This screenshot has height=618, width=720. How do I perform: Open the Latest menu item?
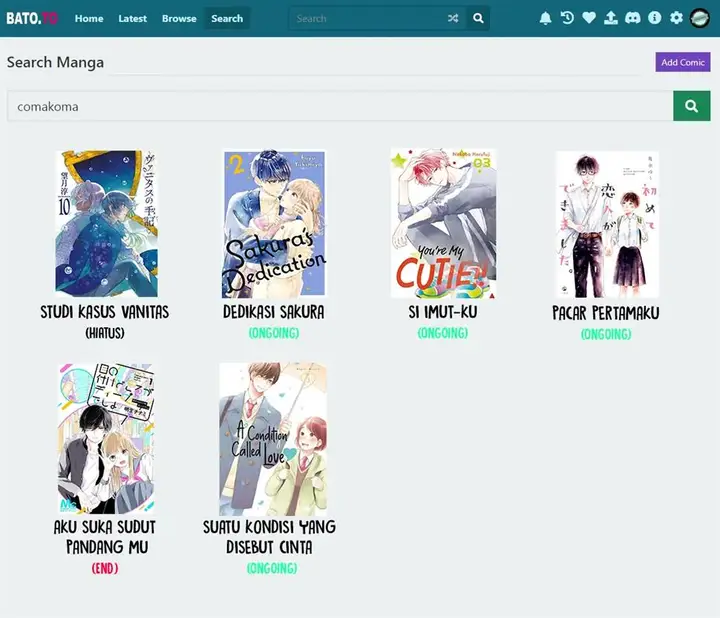coord(132,18)
